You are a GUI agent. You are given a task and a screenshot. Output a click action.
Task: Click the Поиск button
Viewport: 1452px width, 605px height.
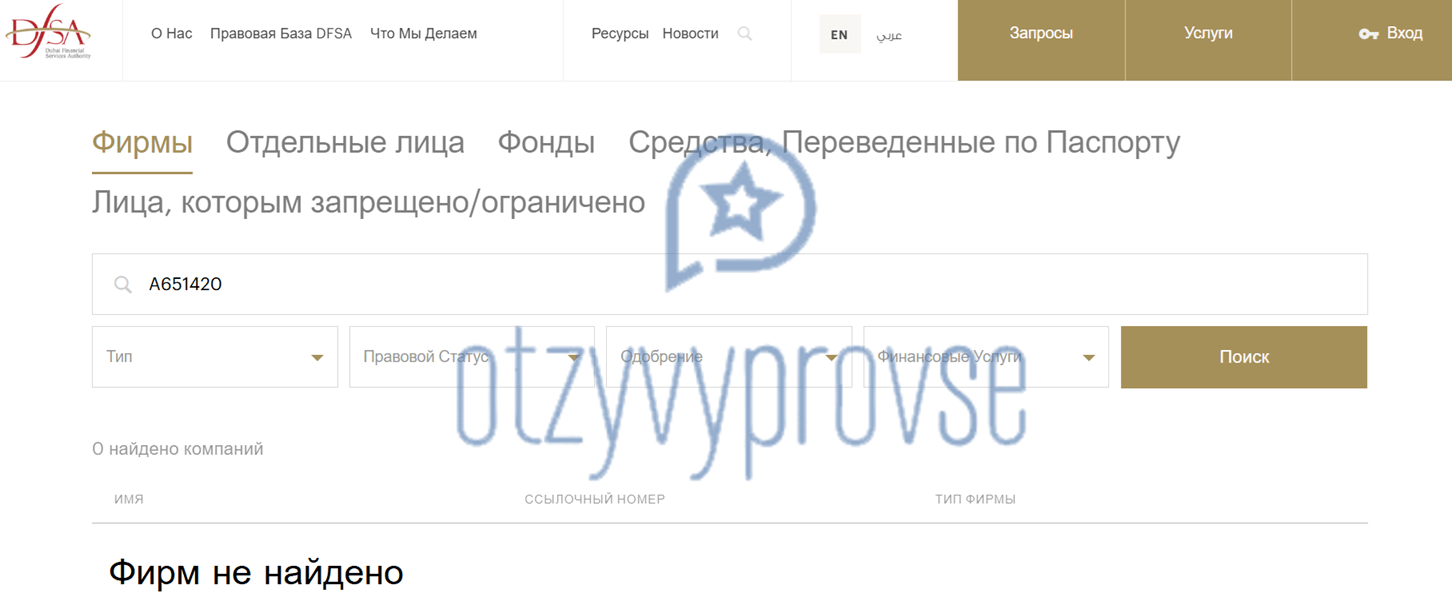click(1244, 357)
